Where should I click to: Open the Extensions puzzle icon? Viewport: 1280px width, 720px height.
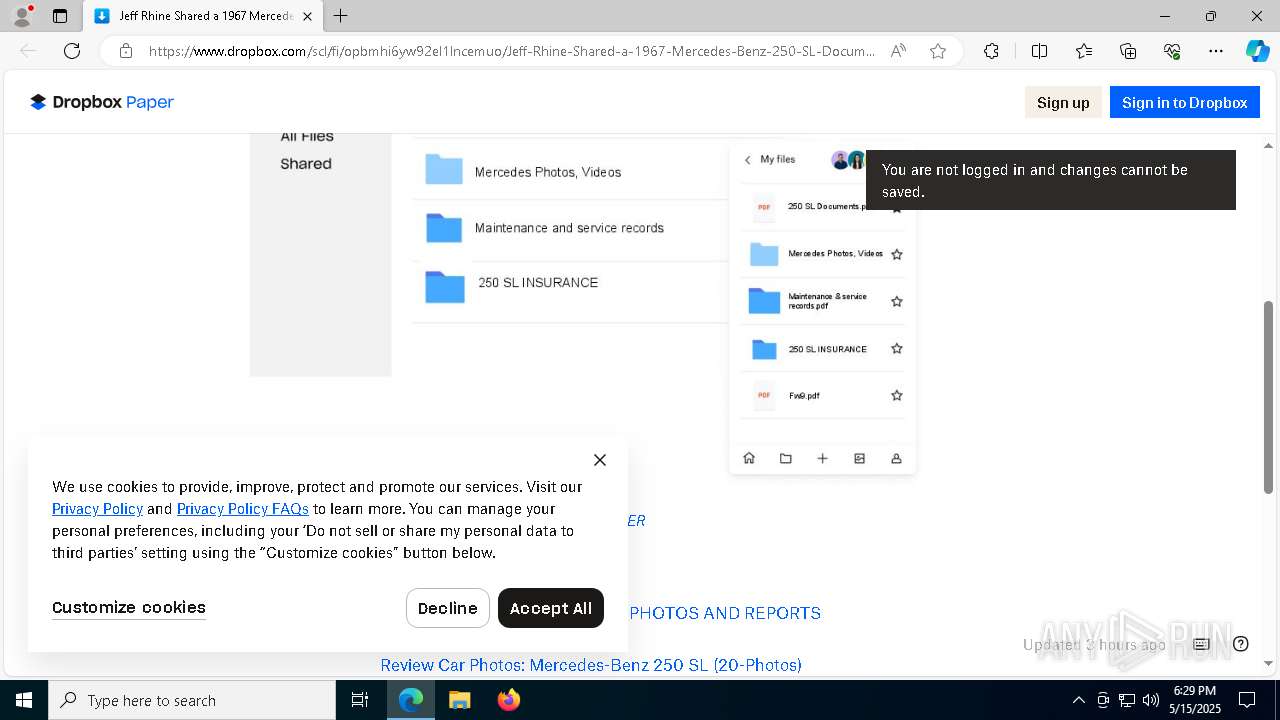pyautogui.click(x=991, y=51)
